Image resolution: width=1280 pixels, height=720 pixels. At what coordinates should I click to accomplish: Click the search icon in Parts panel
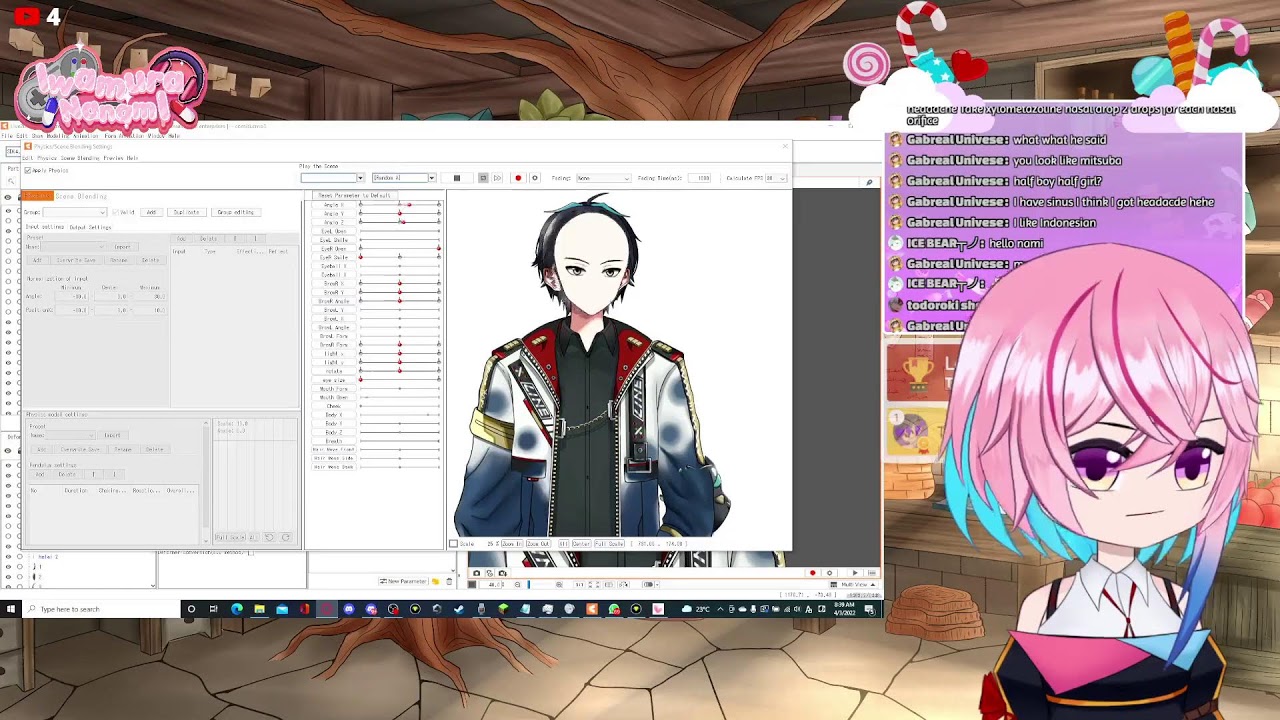tap(11, 181)
